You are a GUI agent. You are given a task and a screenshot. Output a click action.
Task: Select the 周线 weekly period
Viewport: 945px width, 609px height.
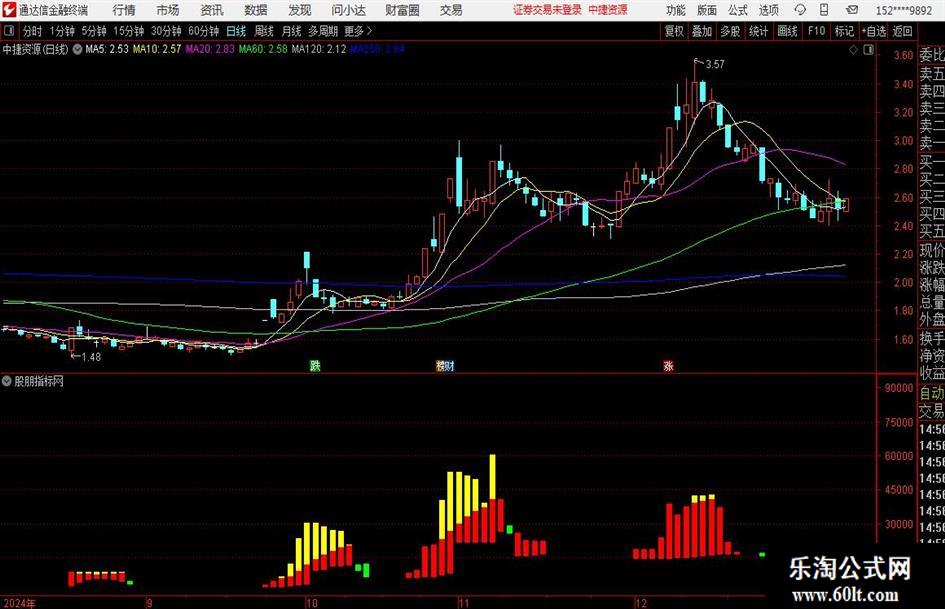coord(263,31)
